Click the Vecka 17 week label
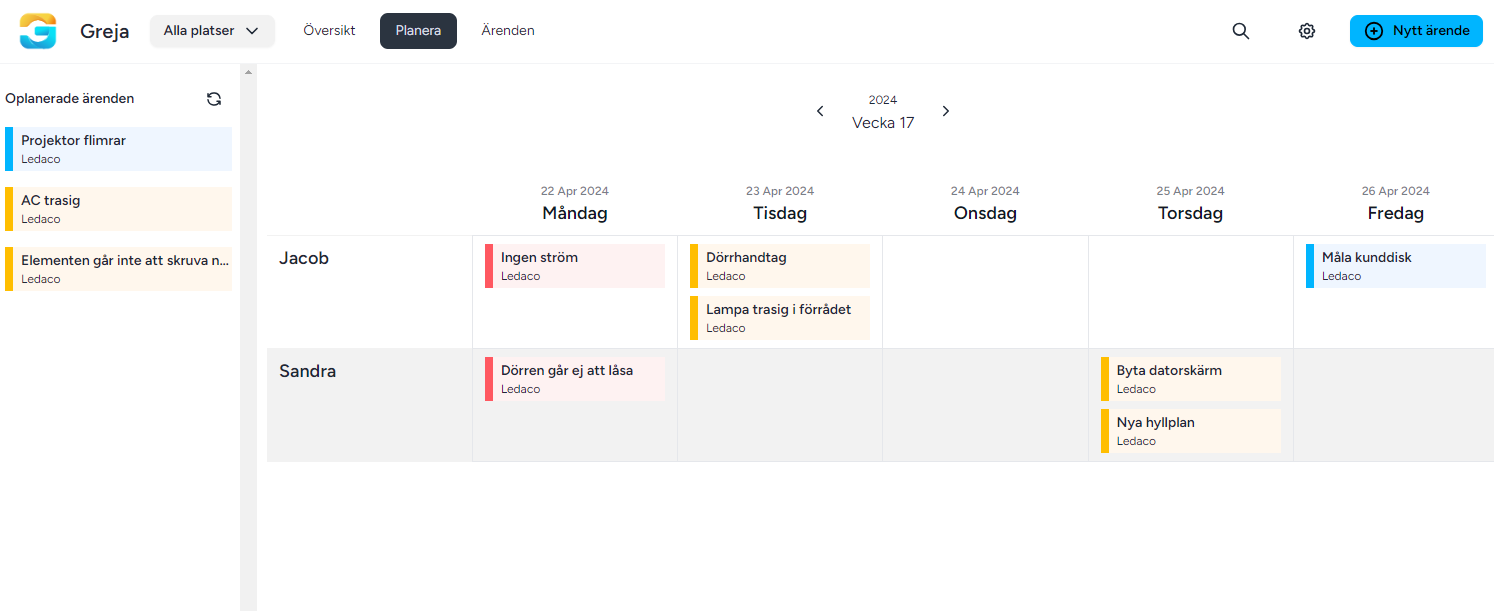 point(883,123)
